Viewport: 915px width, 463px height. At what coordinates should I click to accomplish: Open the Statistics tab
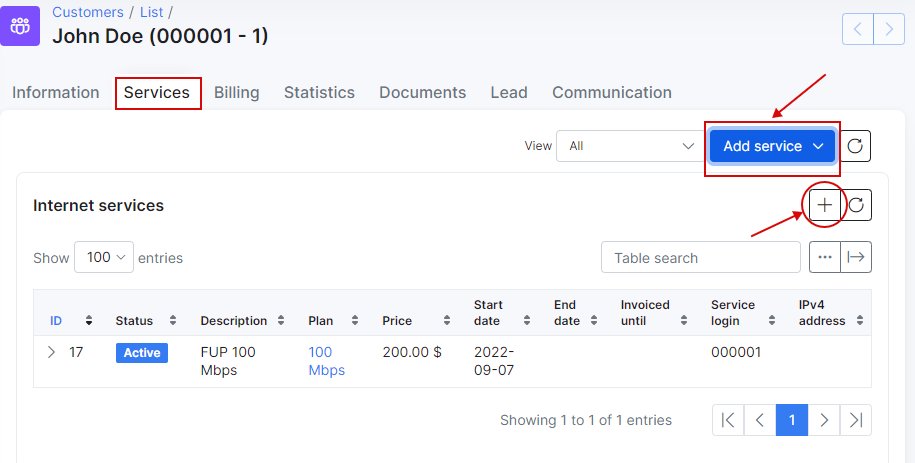319,92
